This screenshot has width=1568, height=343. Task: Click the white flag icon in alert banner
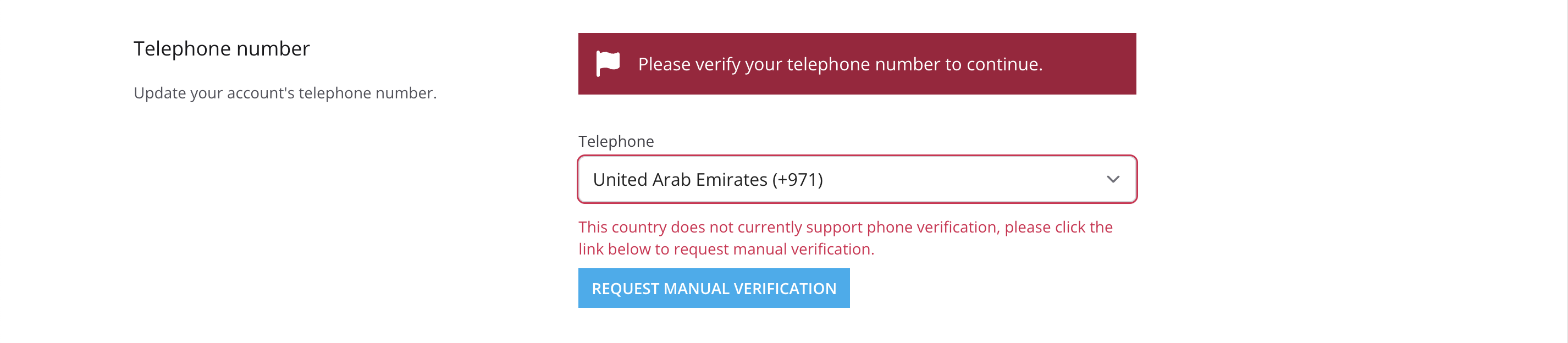coord(608,63)
